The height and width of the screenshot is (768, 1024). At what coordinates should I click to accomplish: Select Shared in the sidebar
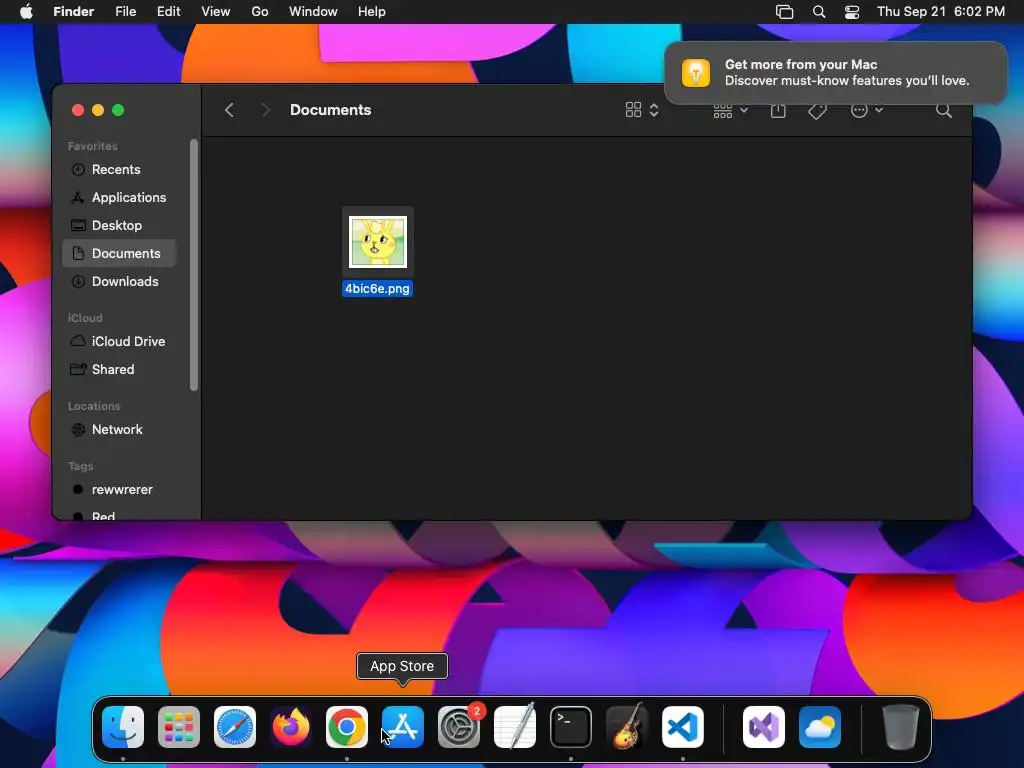(x=119, y=370)
